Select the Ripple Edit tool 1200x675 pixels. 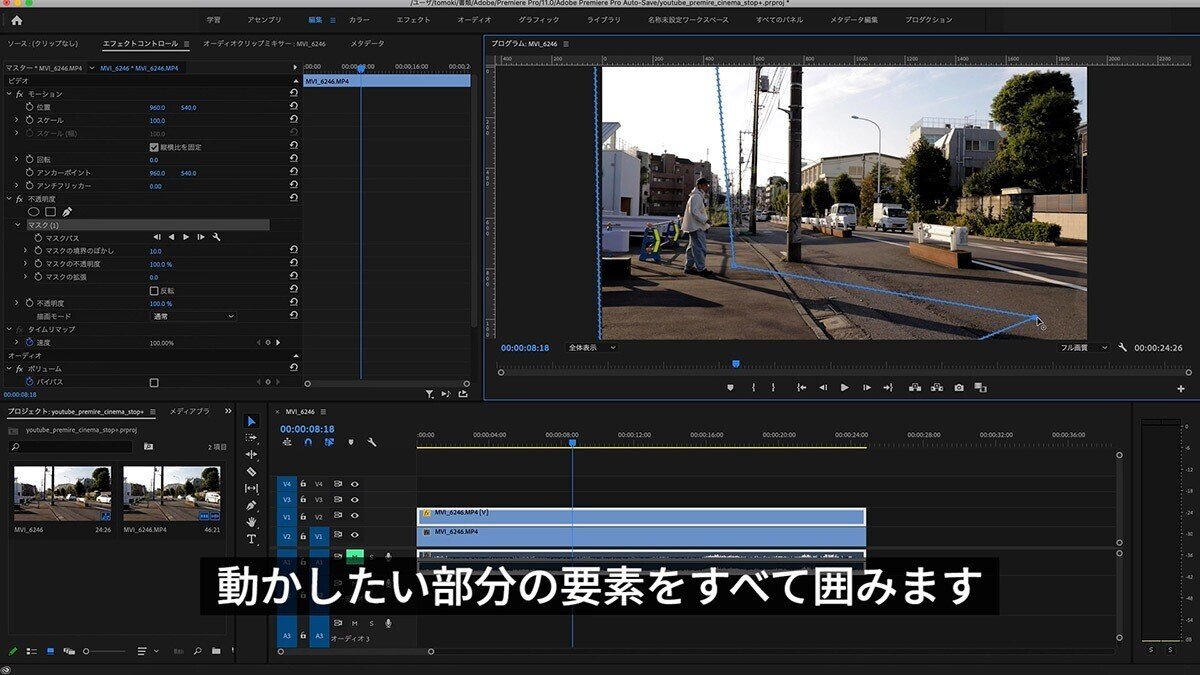[x=251, y=455]
